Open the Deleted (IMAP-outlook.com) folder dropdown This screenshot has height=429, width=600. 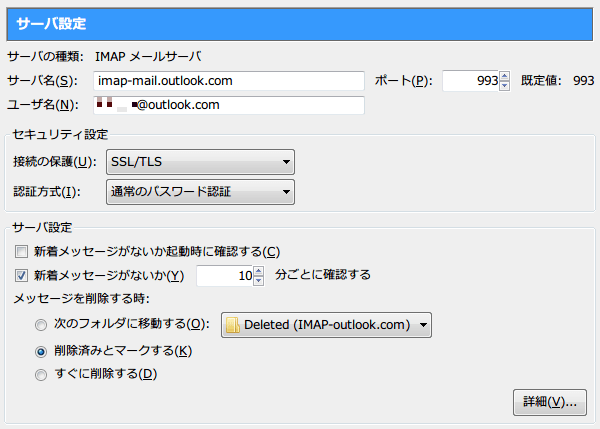click(x=326, y=324)
